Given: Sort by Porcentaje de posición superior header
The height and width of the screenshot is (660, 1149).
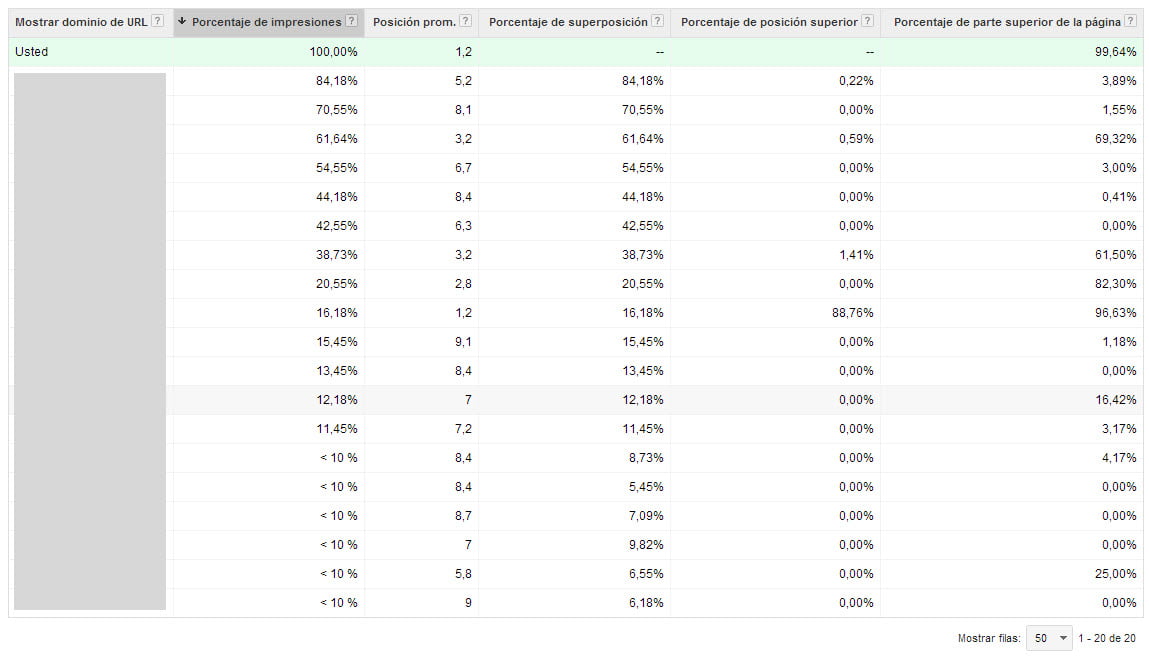Looking at the screenshot, I should pyautogui.click(x=767, y=22).
